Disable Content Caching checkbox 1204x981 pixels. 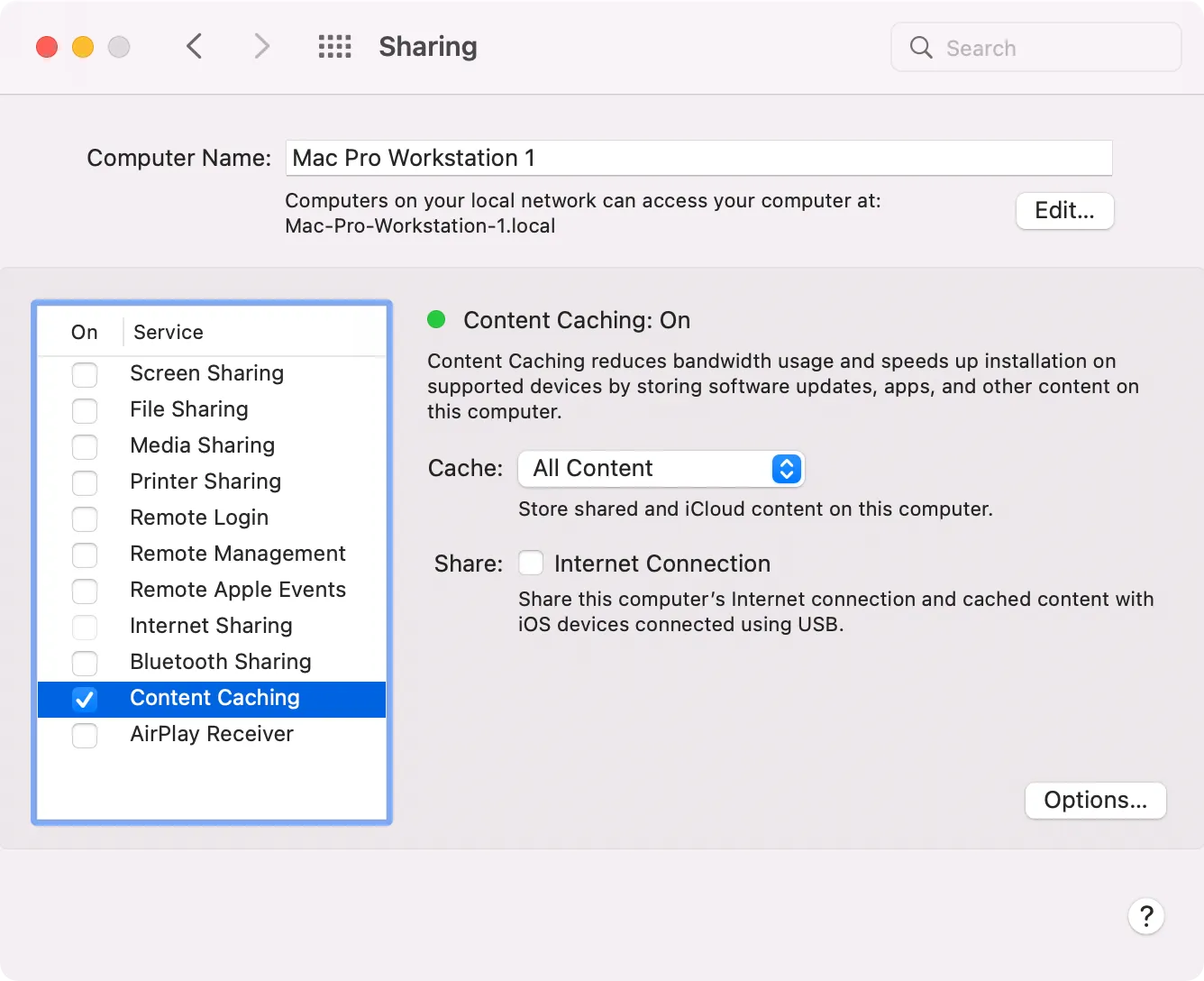(x=85, y=699)
